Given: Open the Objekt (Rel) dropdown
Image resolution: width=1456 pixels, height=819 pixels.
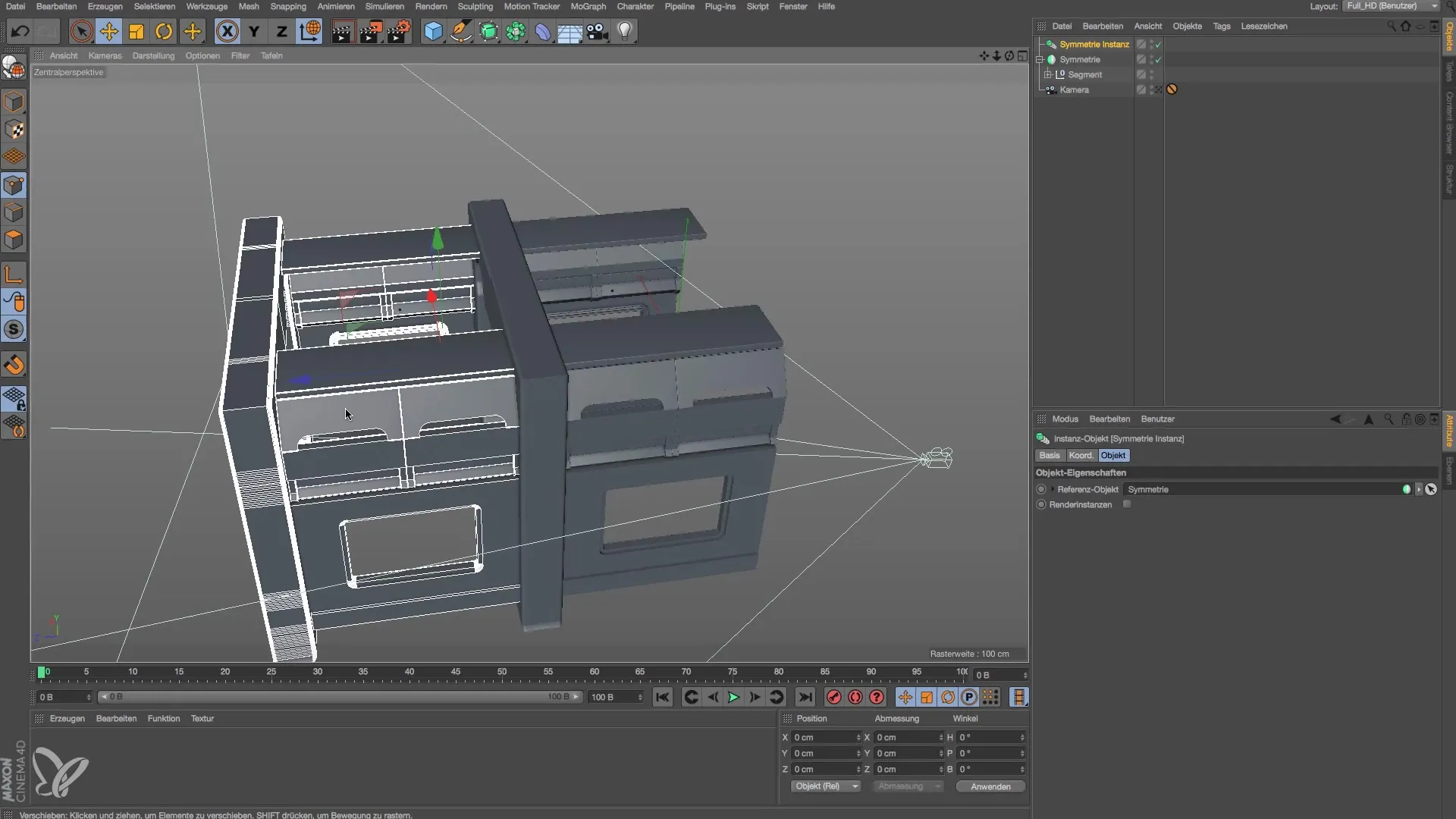Looking at the screenshot, I should tap(826, 786).
